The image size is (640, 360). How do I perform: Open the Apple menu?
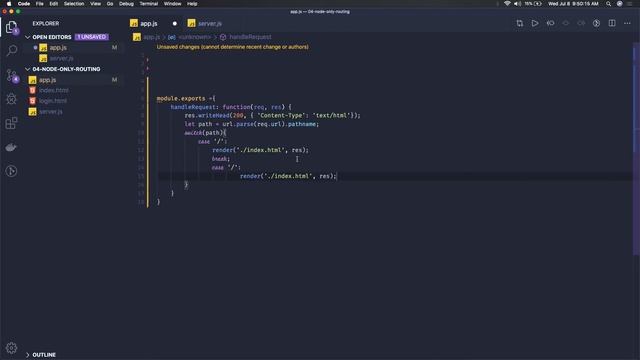tap(9, 4)
